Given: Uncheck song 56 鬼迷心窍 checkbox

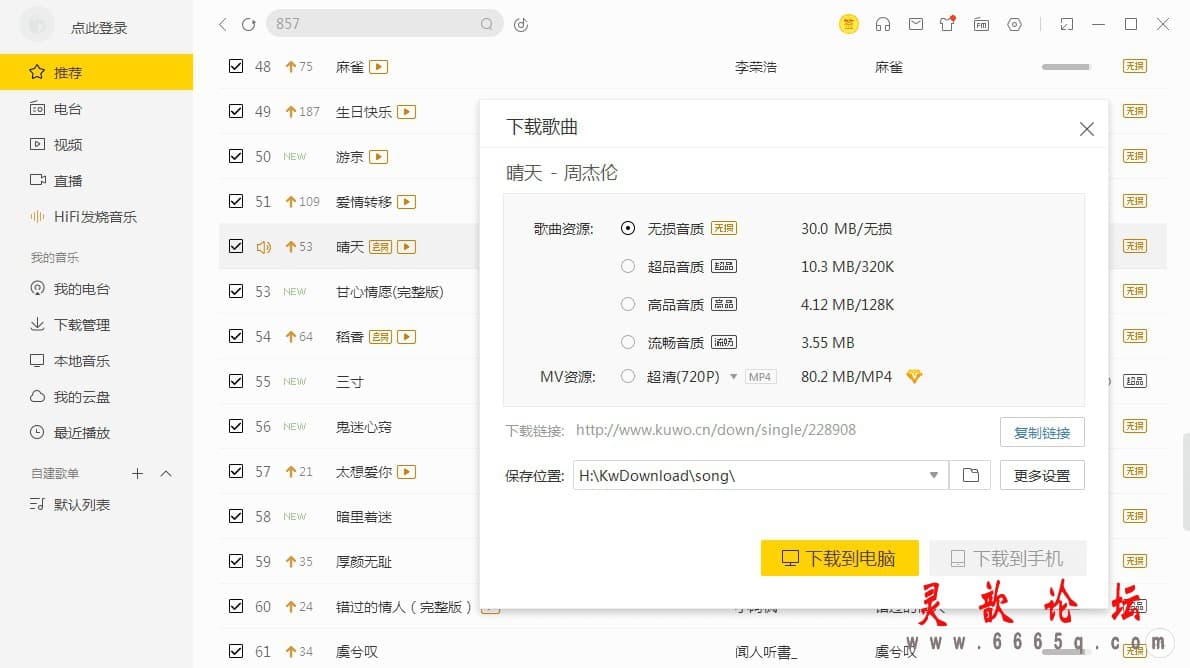Looking at the screenshot, I should 236,426.
